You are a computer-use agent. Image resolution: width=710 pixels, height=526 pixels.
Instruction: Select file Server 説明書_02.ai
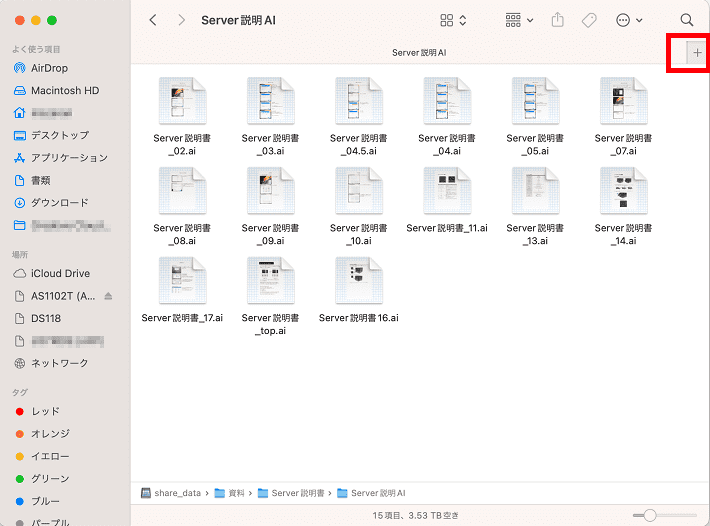tap(182, 117)
